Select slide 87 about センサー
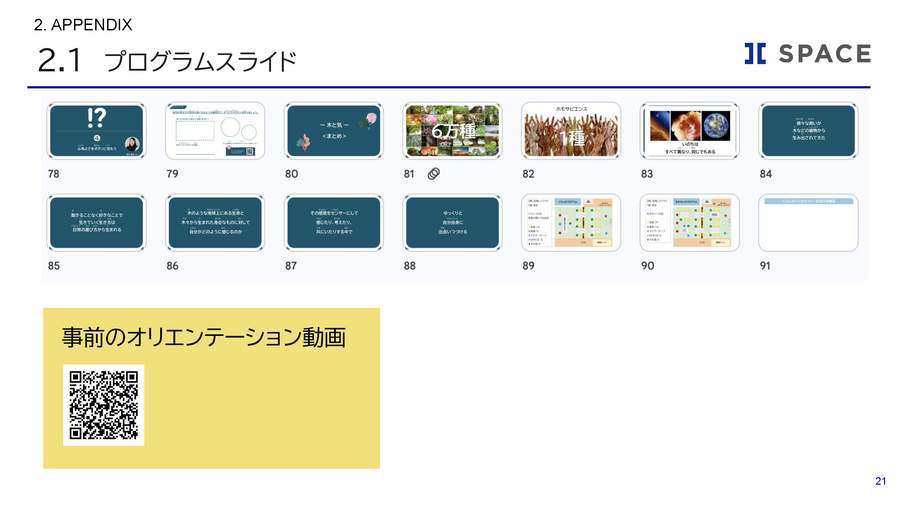 point(334,223)
